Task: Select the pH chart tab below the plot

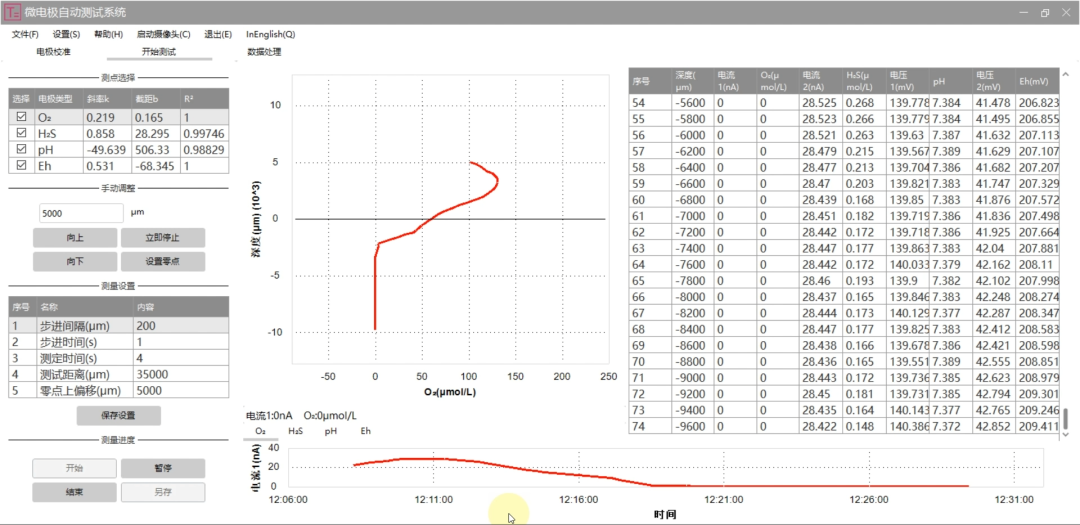Action: (331, 431)
